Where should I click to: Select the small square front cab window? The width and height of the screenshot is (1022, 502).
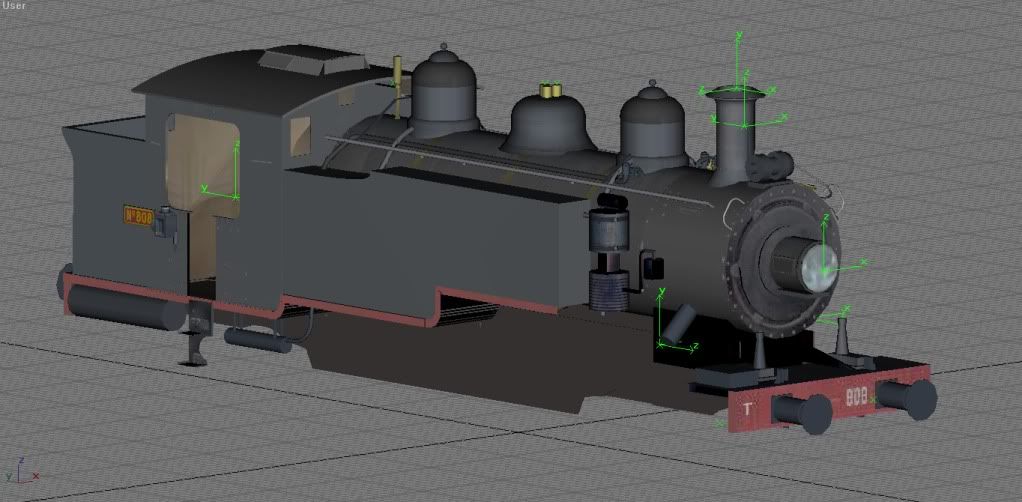click(300, 136)
